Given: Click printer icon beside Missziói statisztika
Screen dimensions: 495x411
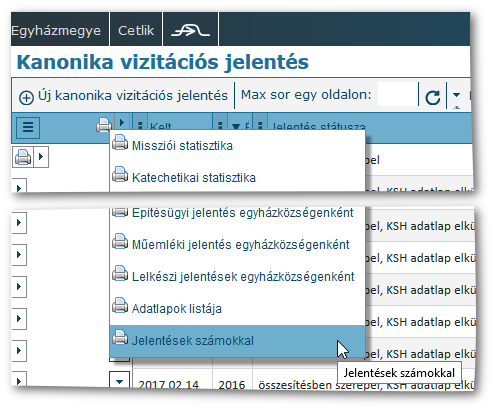Looking at the screenshot, I should [120, 142].
